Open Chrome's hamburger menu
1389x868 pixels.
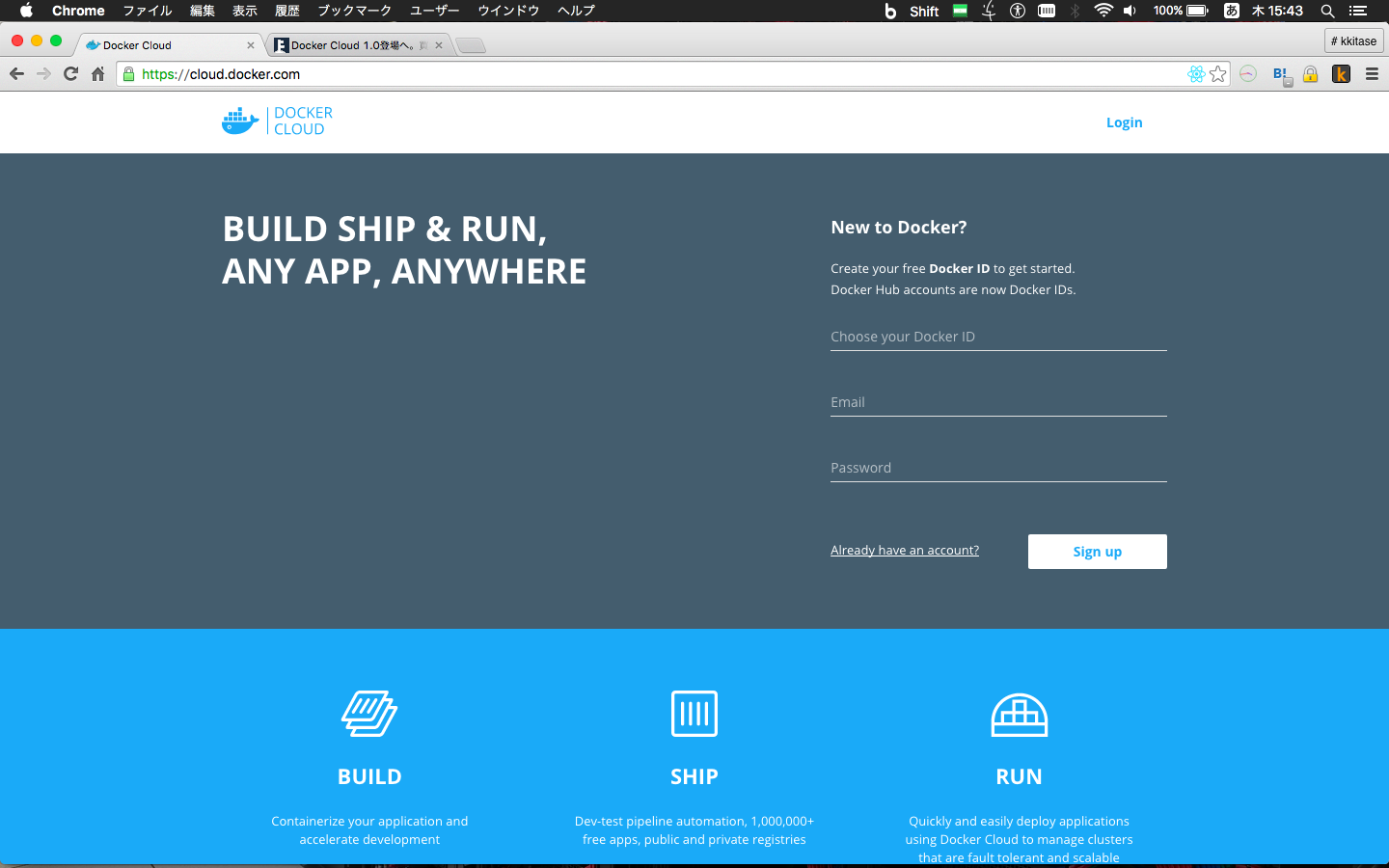(1371, 73)
